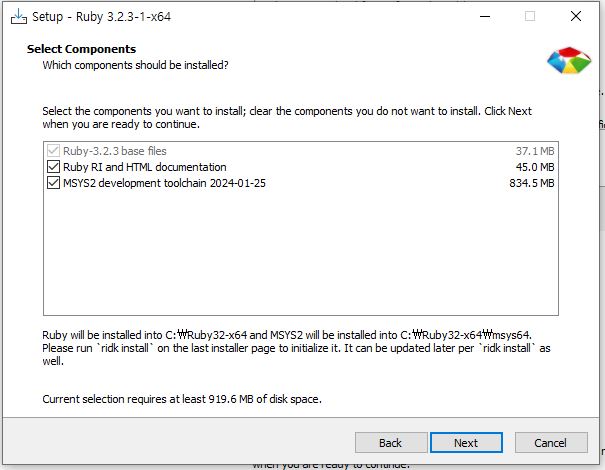Viewport: 605px width, 470px height.
Task: Close the Ruby setup window
Action: tap(576, 16)
